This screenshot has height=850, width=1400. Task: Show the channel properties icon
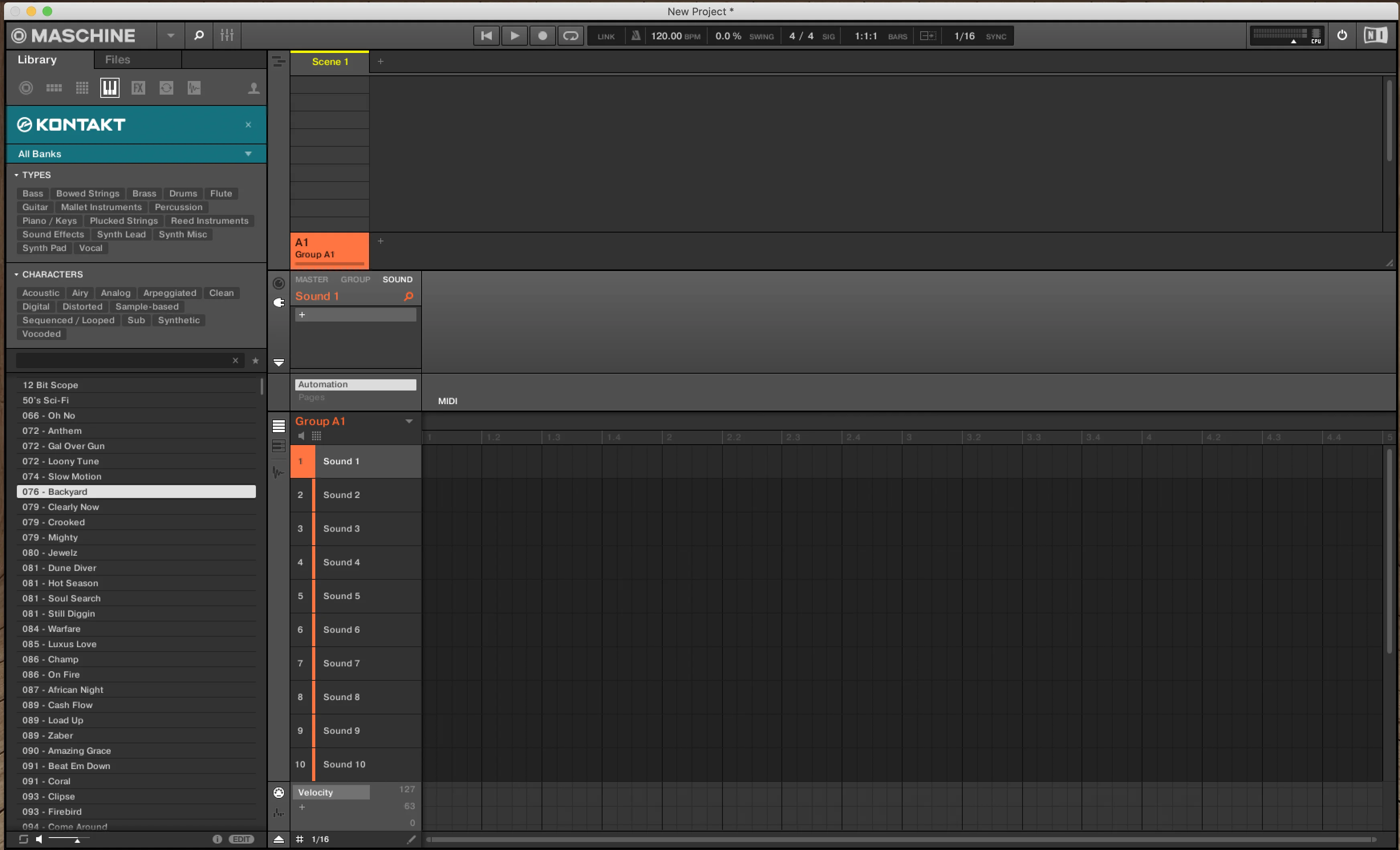point(279,283)
